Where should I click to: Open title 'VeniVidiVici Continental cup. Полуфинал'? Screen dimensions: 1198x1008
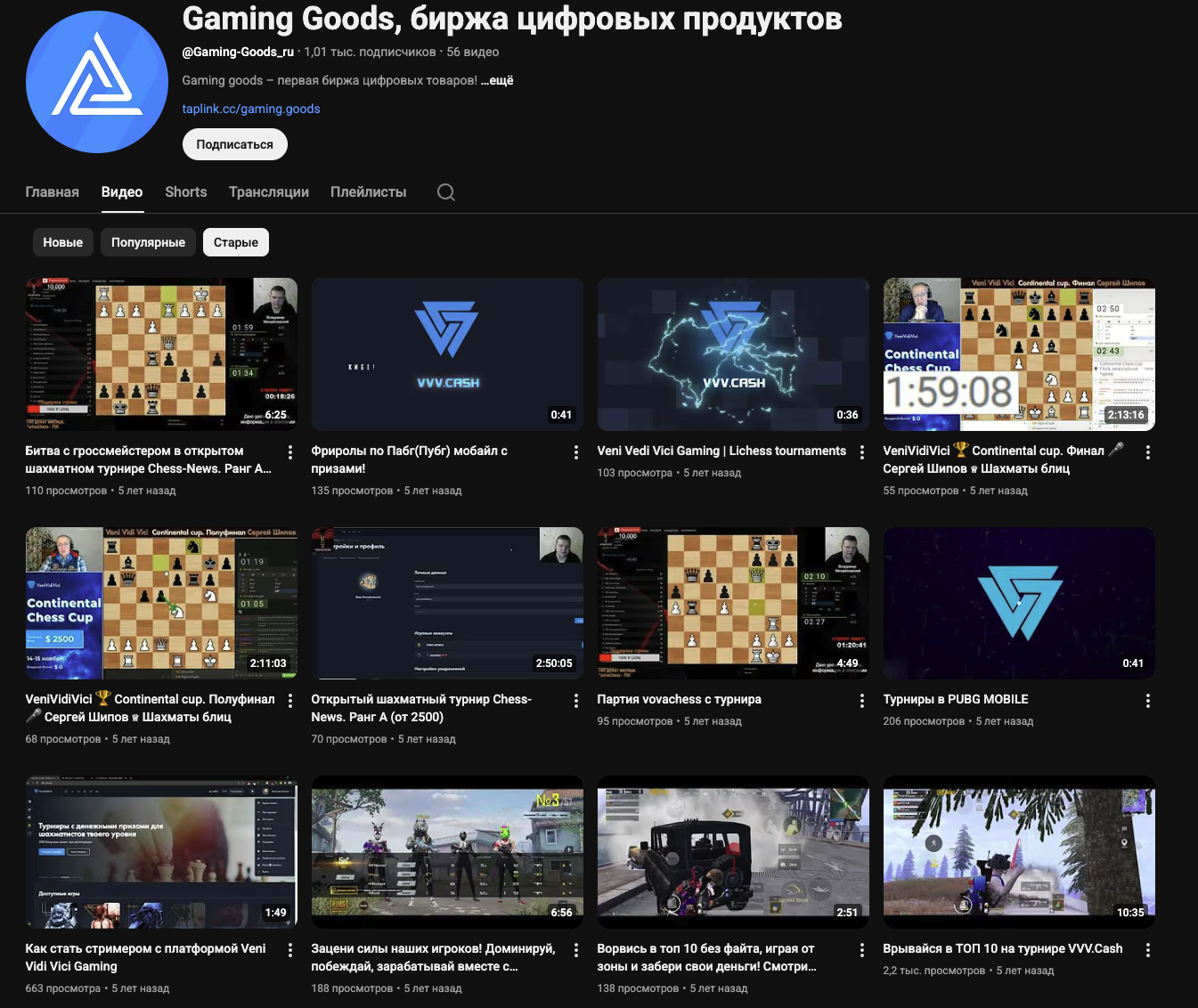pos(151,708)
